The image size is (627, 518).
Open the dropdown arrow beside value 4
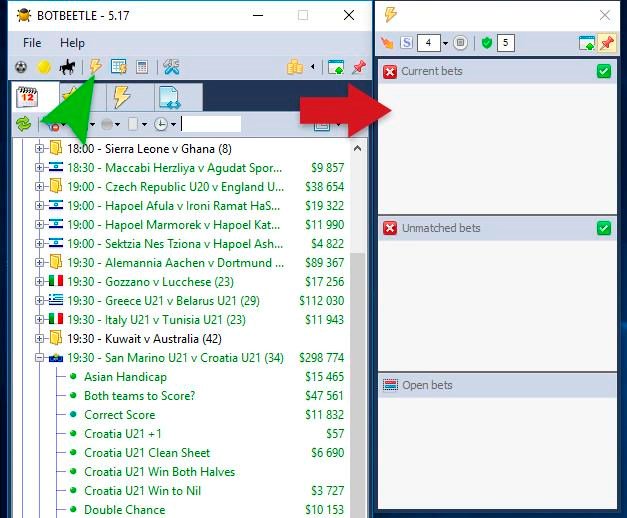pyautogui.click(x=445, y=42)
